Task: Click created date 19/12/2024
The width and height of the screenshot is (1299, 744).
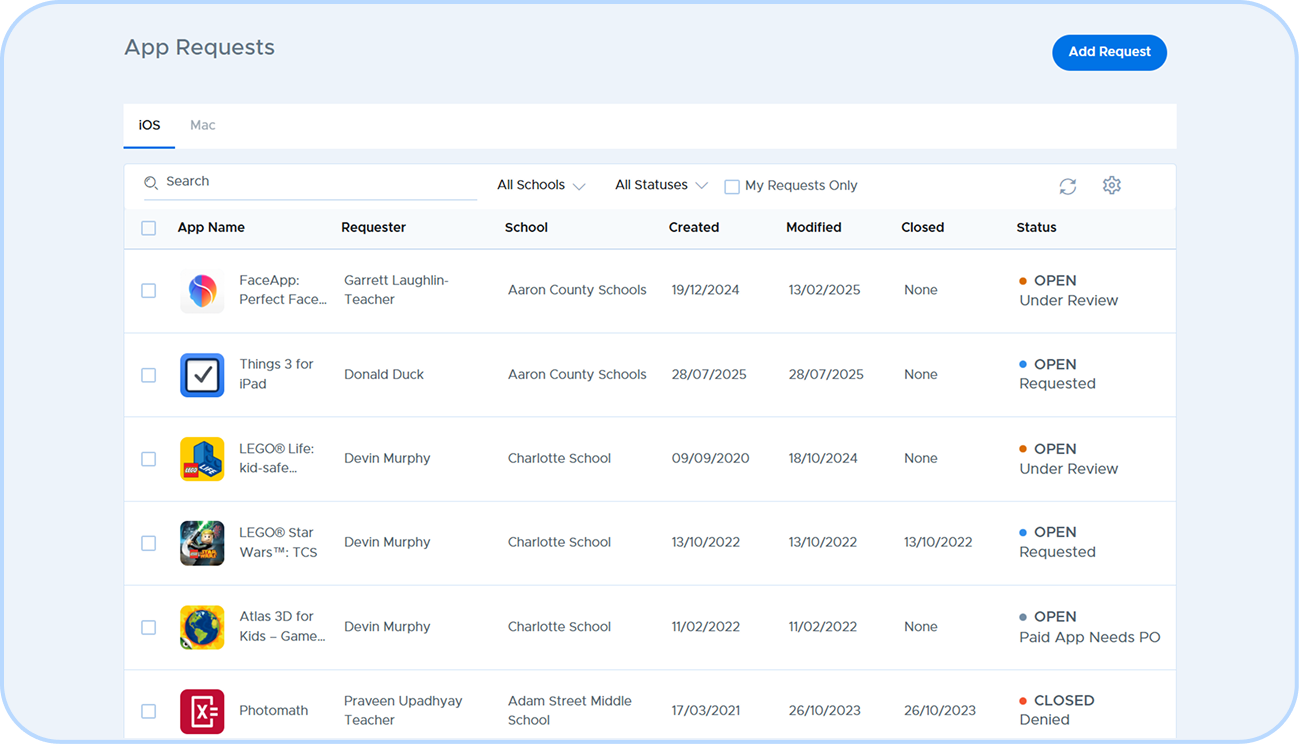Action: pos(705,290)
